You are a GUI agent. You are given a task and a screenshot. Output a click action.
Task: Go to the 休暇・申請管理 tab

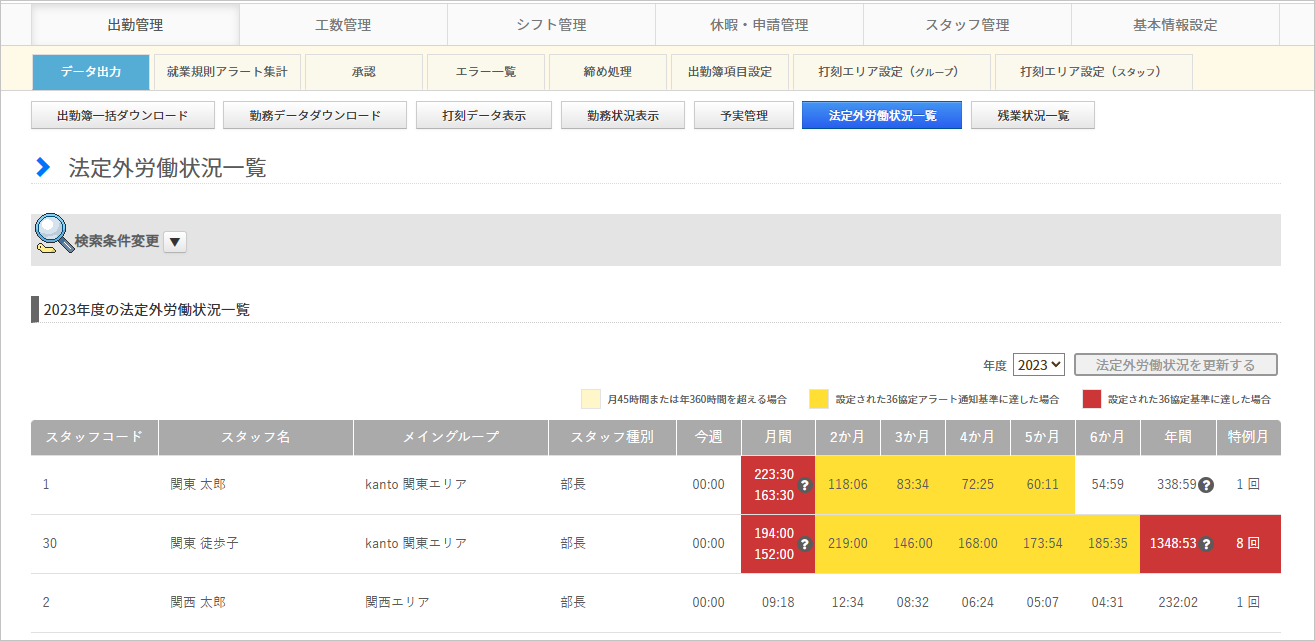click(759, 25)
